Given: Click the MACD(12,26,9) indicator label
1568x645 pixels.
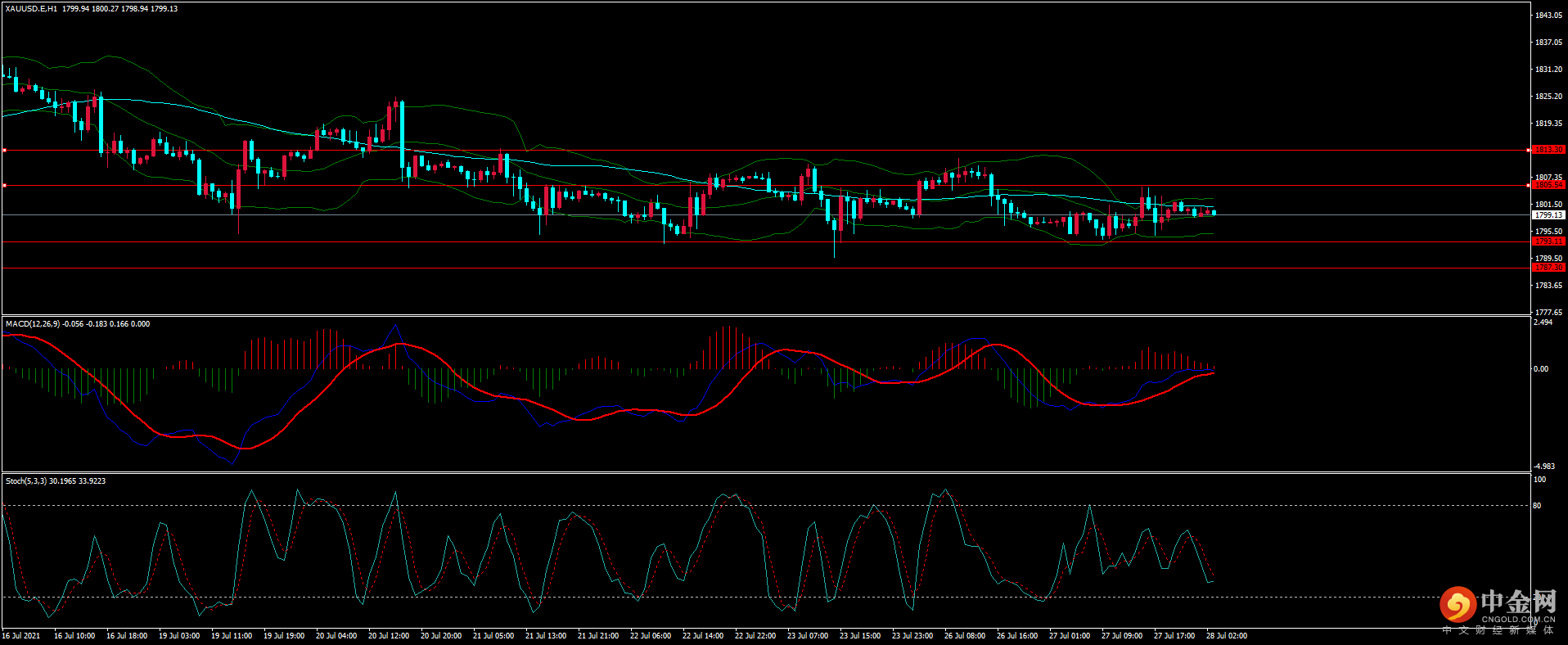Looking at the screenshot, I should (32, 324).
